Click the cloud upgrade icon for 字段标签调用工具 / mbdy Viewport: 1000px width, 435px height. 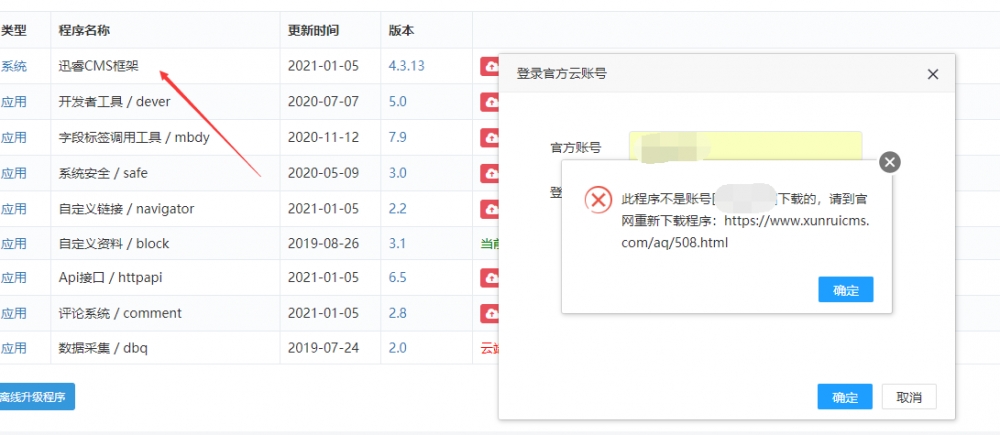[x=490, y=137]
